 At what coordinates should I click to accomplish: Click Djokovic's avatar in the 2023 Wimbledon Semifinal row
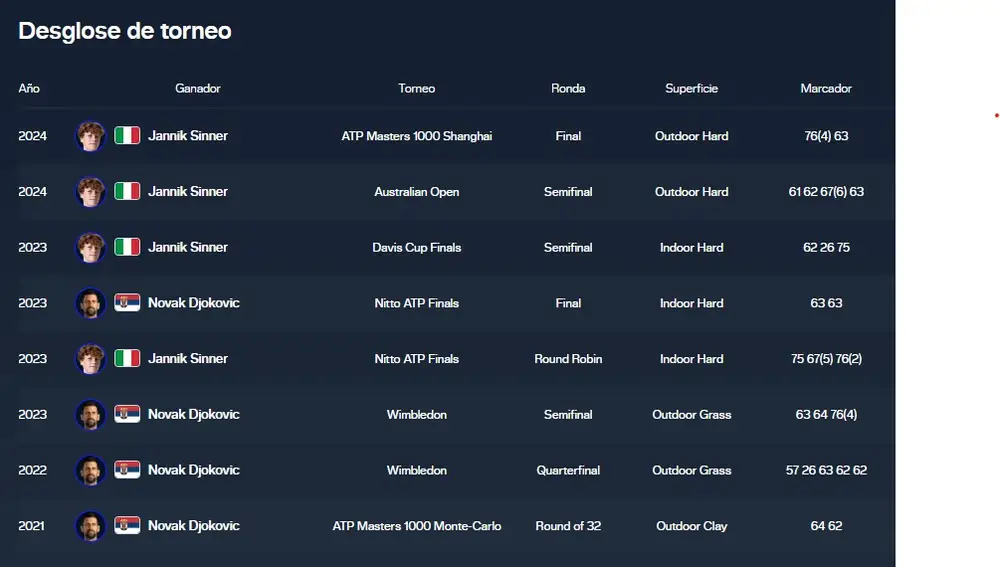pos(90,415)
